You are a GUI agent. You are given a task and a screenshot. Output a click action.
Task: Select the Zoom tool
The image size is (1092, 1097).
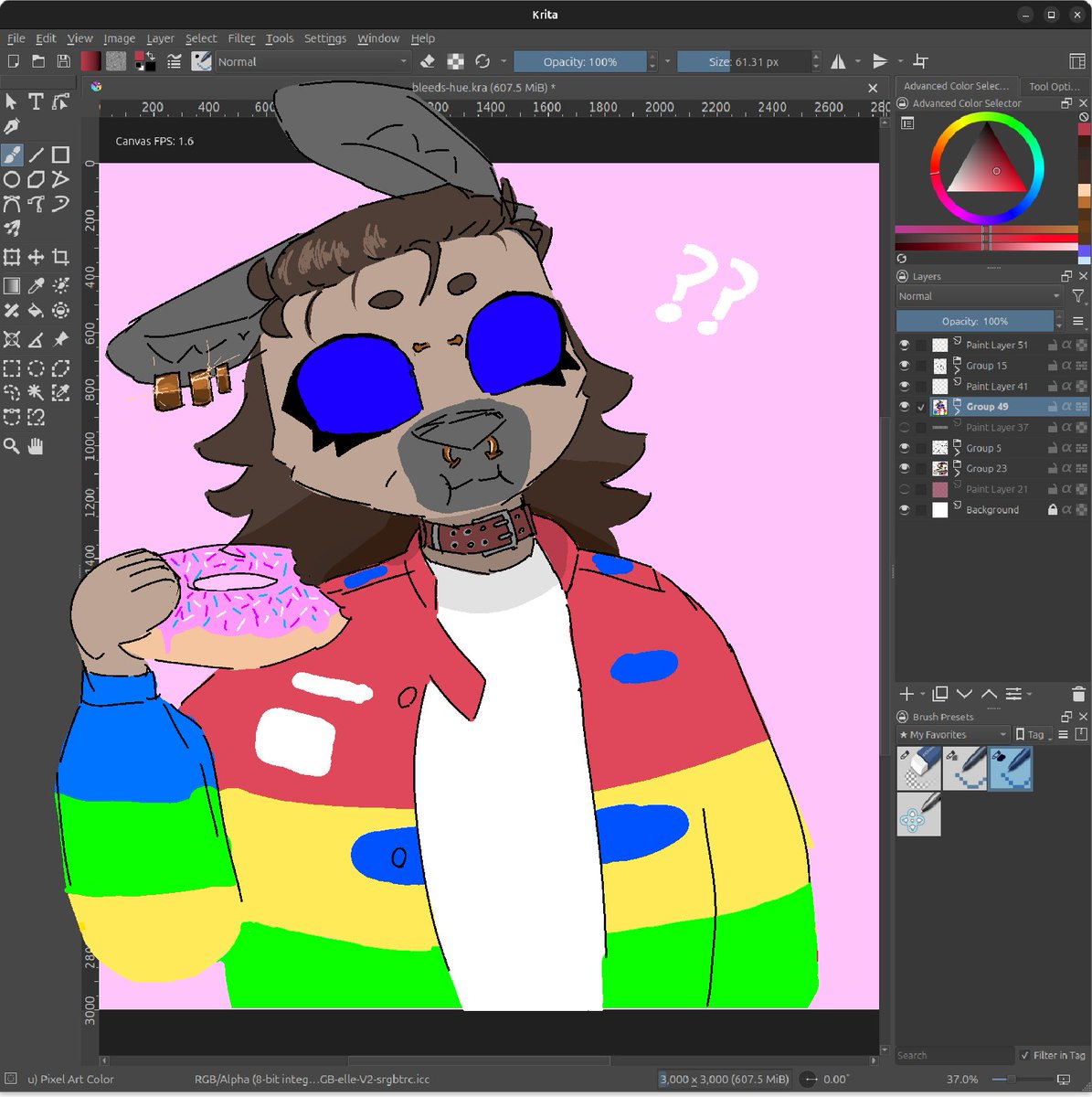click(12, 446)
